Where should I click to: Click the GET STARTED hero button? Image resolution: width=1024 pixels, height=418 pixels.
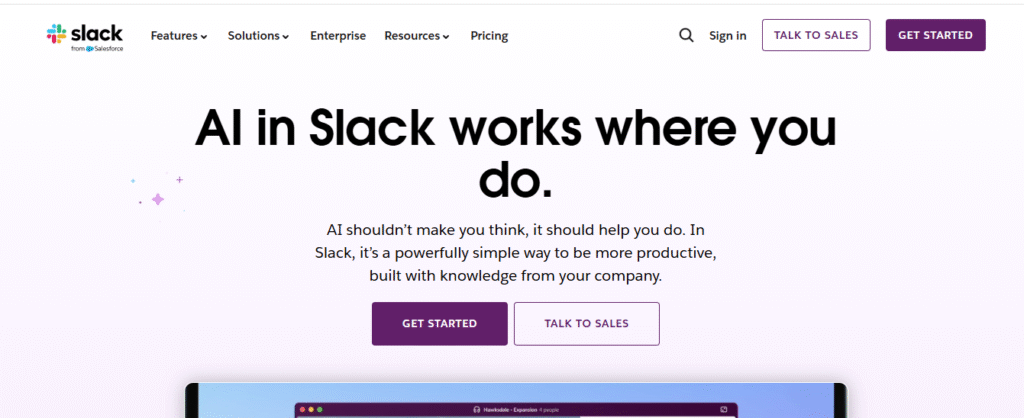pos(440,323)
